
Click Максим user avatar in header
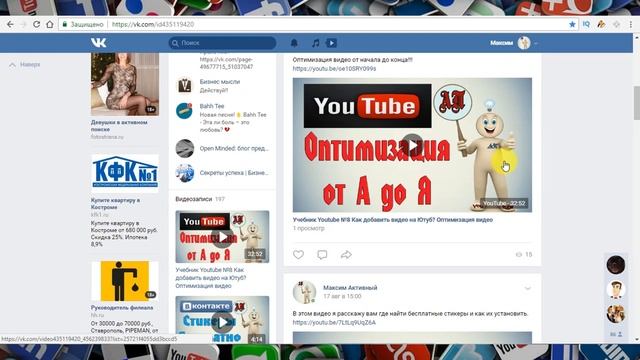524,43
